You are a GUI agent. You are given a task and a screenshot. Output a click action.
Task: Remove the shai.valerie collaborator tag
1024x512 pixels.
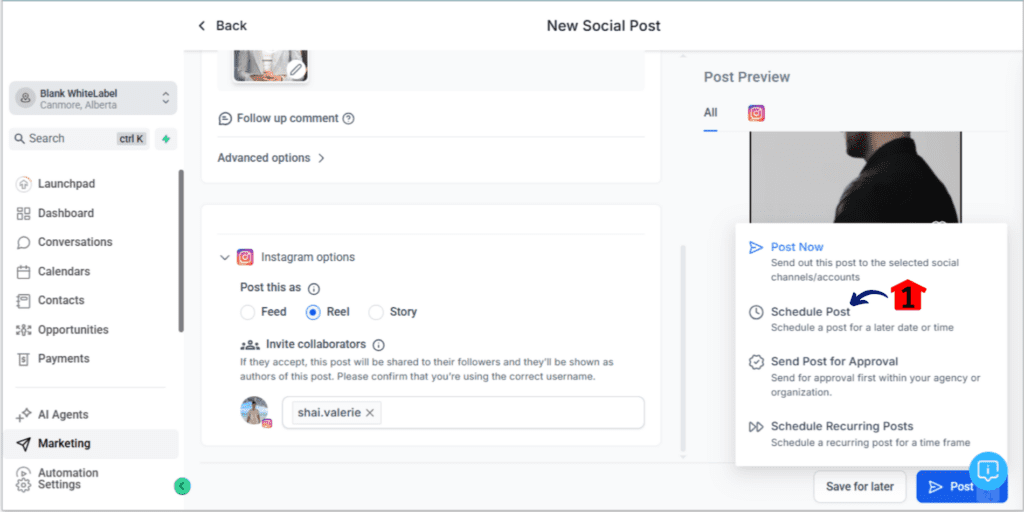click(370, 413)
